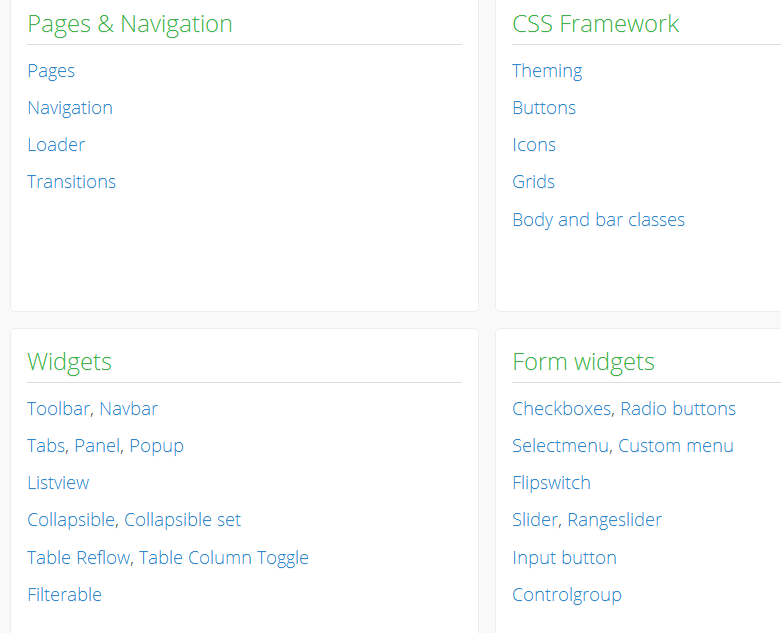Viewport: 781px width, 633px height.
Task: Go to the Navbar widget page
Action: coord(128,409)
